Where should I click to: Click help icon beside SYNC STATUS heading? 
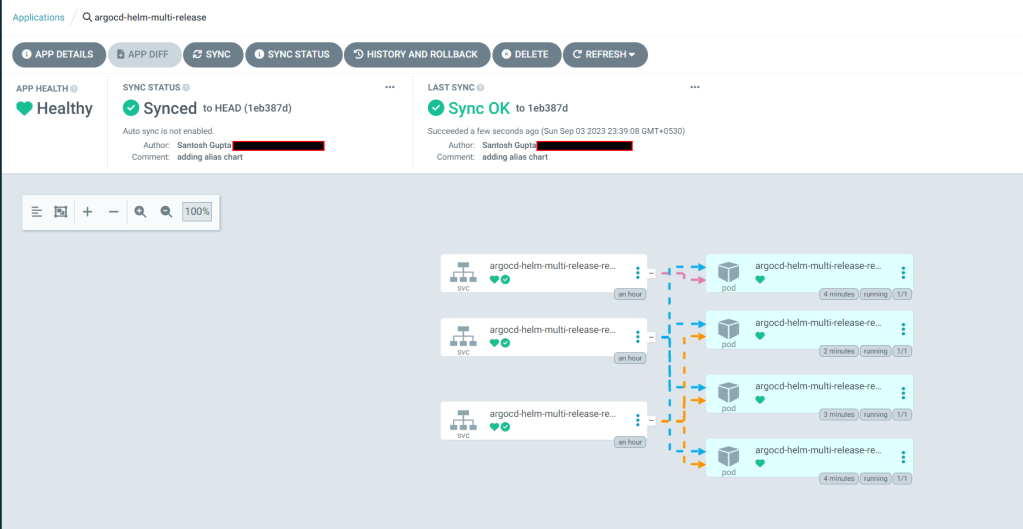point(186,87)
